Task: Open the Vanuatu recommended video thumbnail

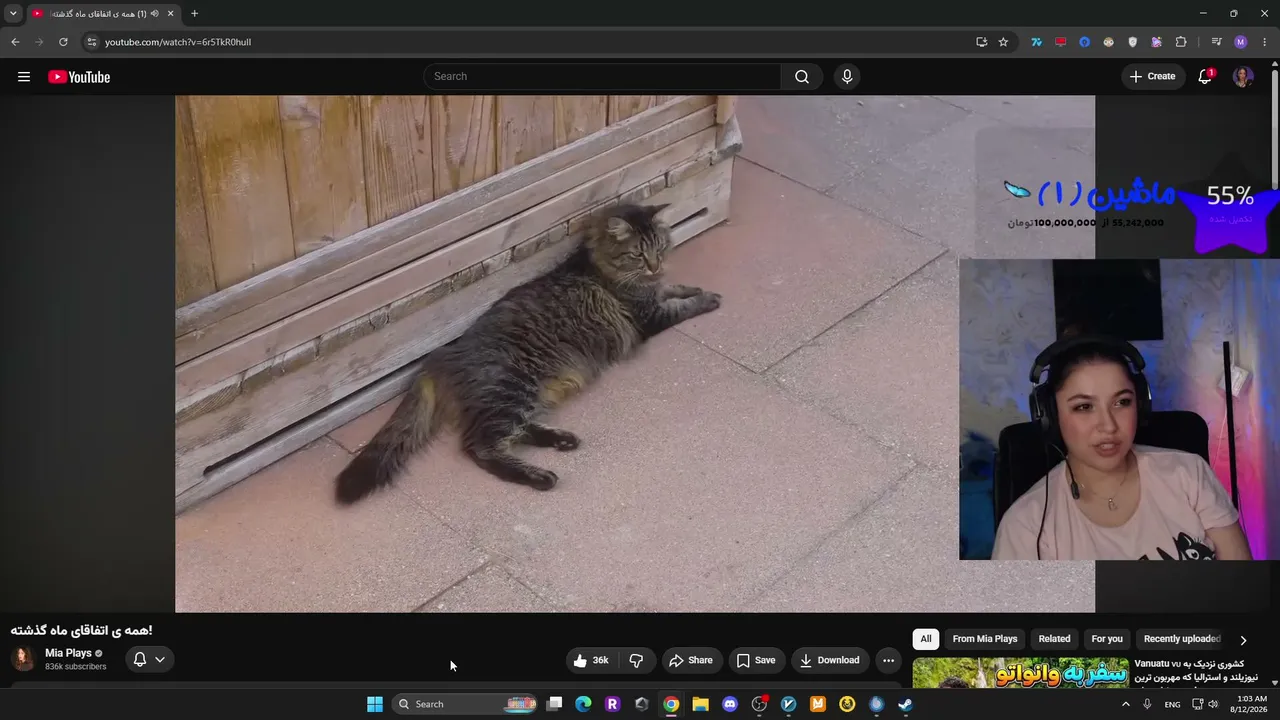Action: (1020, 673)
